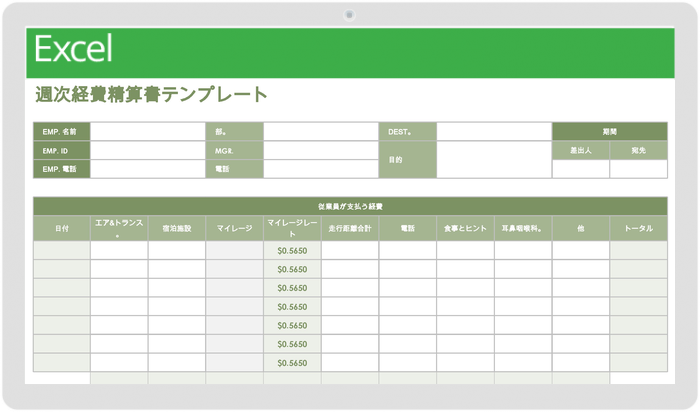Click the large input field beside 目的
The image size is (700, 412).
[494, 160]
